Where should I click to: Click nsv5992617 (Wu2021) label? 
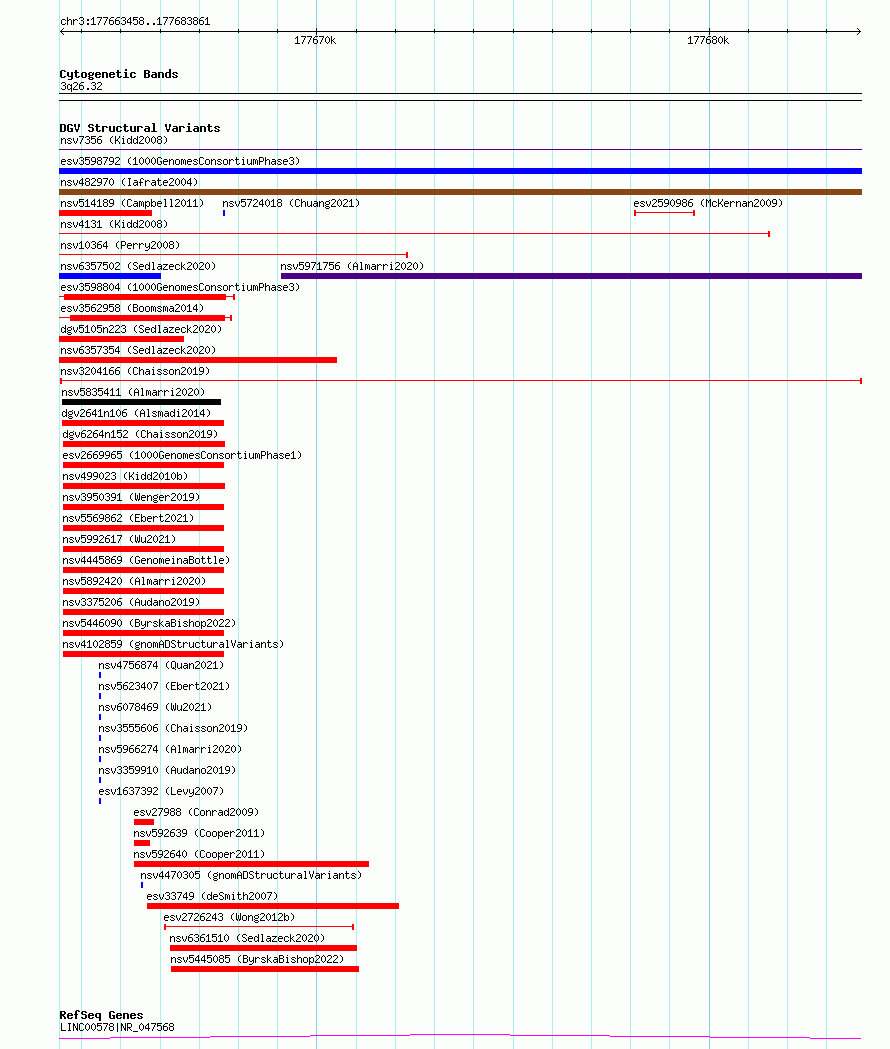coord(119,539)
